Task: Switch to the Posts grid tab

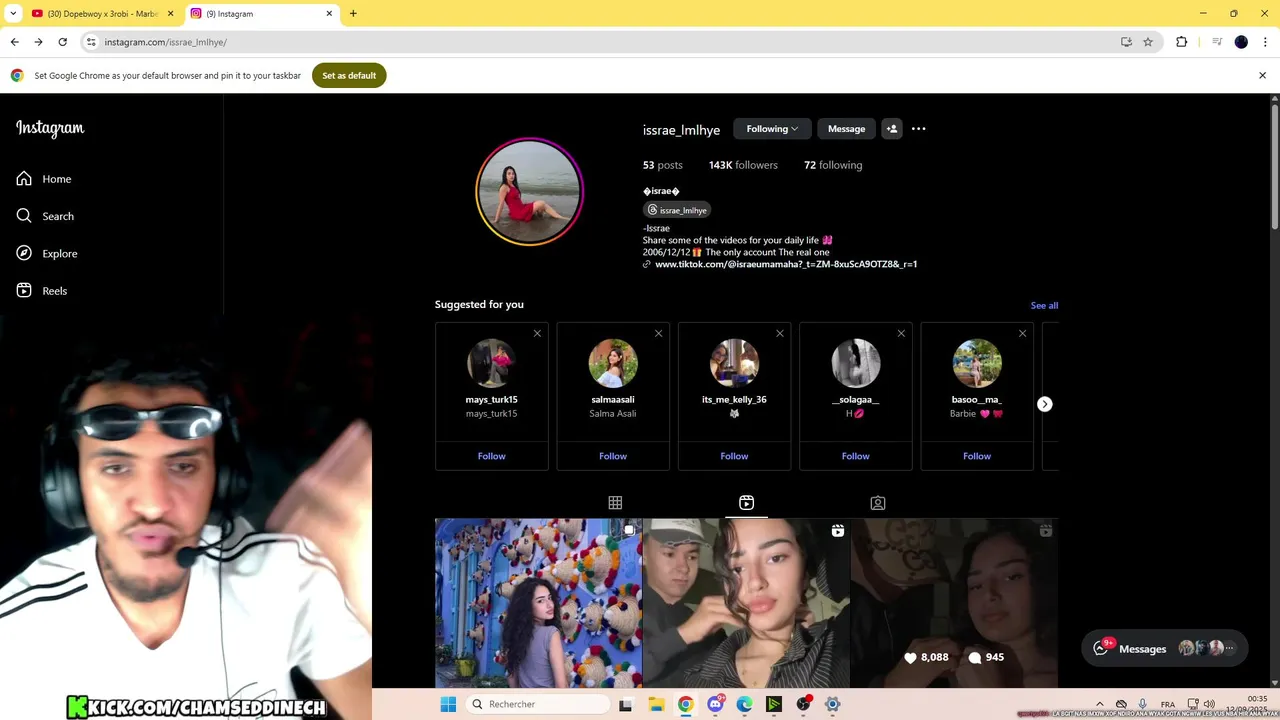Action: coord(615,503)
